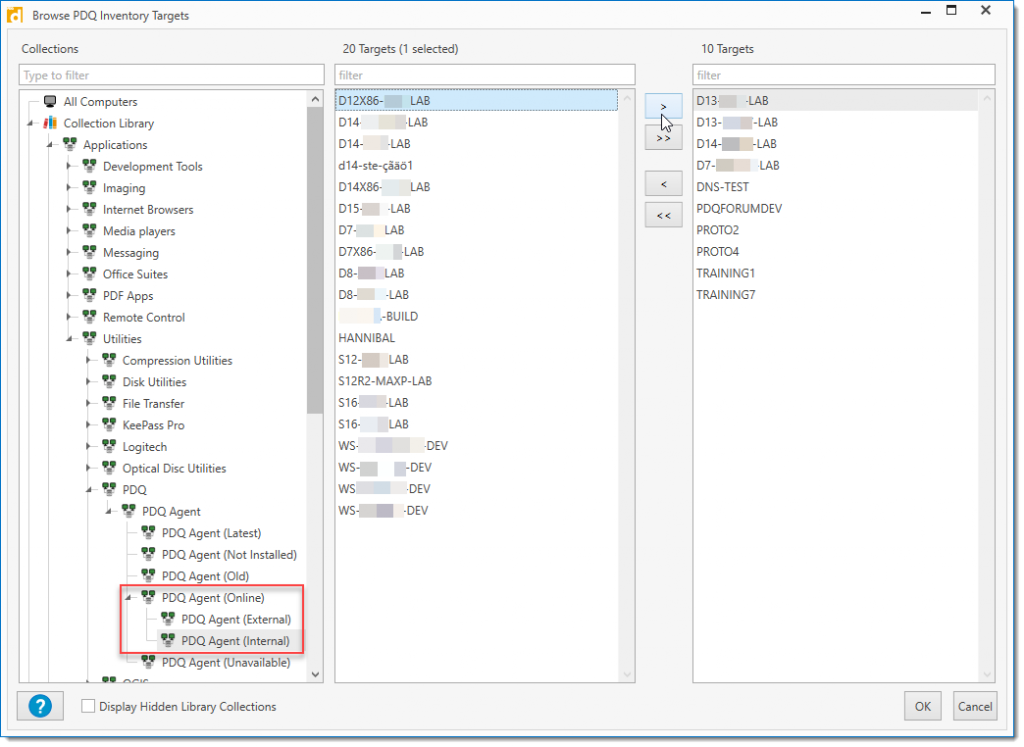Image resolution: width=1024 pixels, height=747 pixels.
Task: Add all targets with the >> button
Action: tap(664, 138)
